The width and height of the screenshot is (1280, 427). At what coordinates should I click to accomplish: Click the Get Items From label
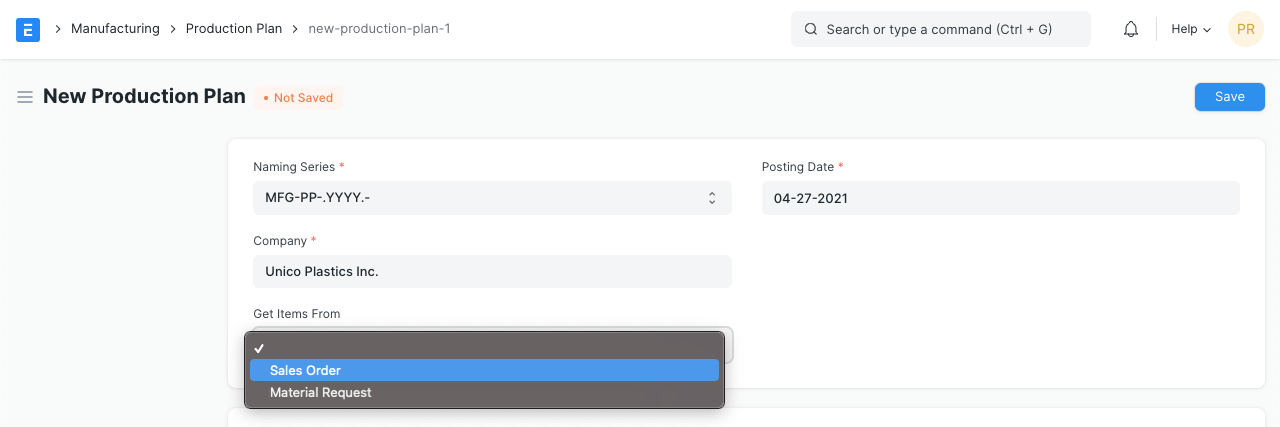tap(297, 314)
